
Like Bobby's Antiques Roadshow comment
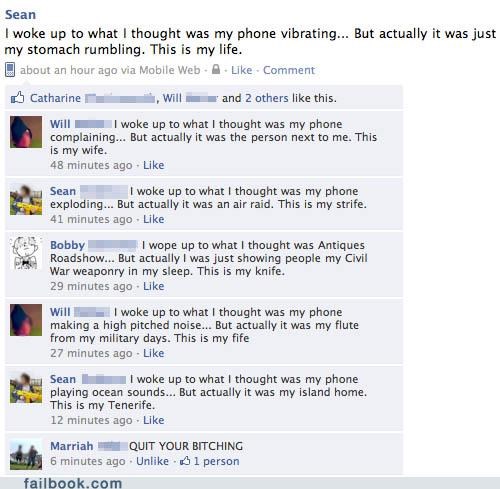pyautogui.click(x=154, y=286)
